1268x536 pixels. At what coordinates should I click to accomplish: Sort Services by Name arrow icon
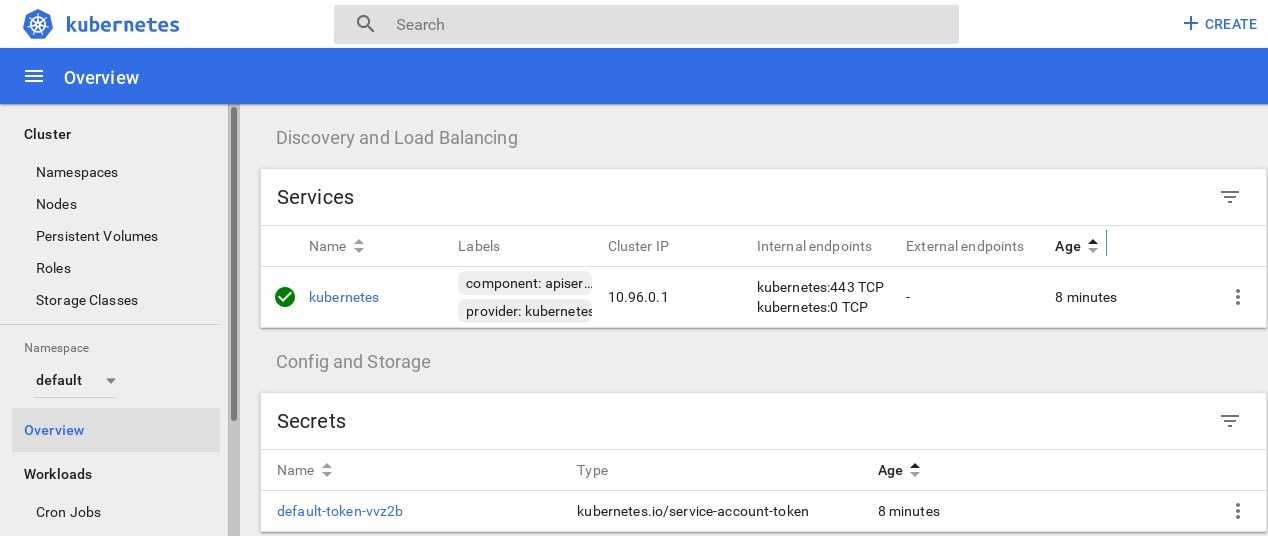(359, 246)
